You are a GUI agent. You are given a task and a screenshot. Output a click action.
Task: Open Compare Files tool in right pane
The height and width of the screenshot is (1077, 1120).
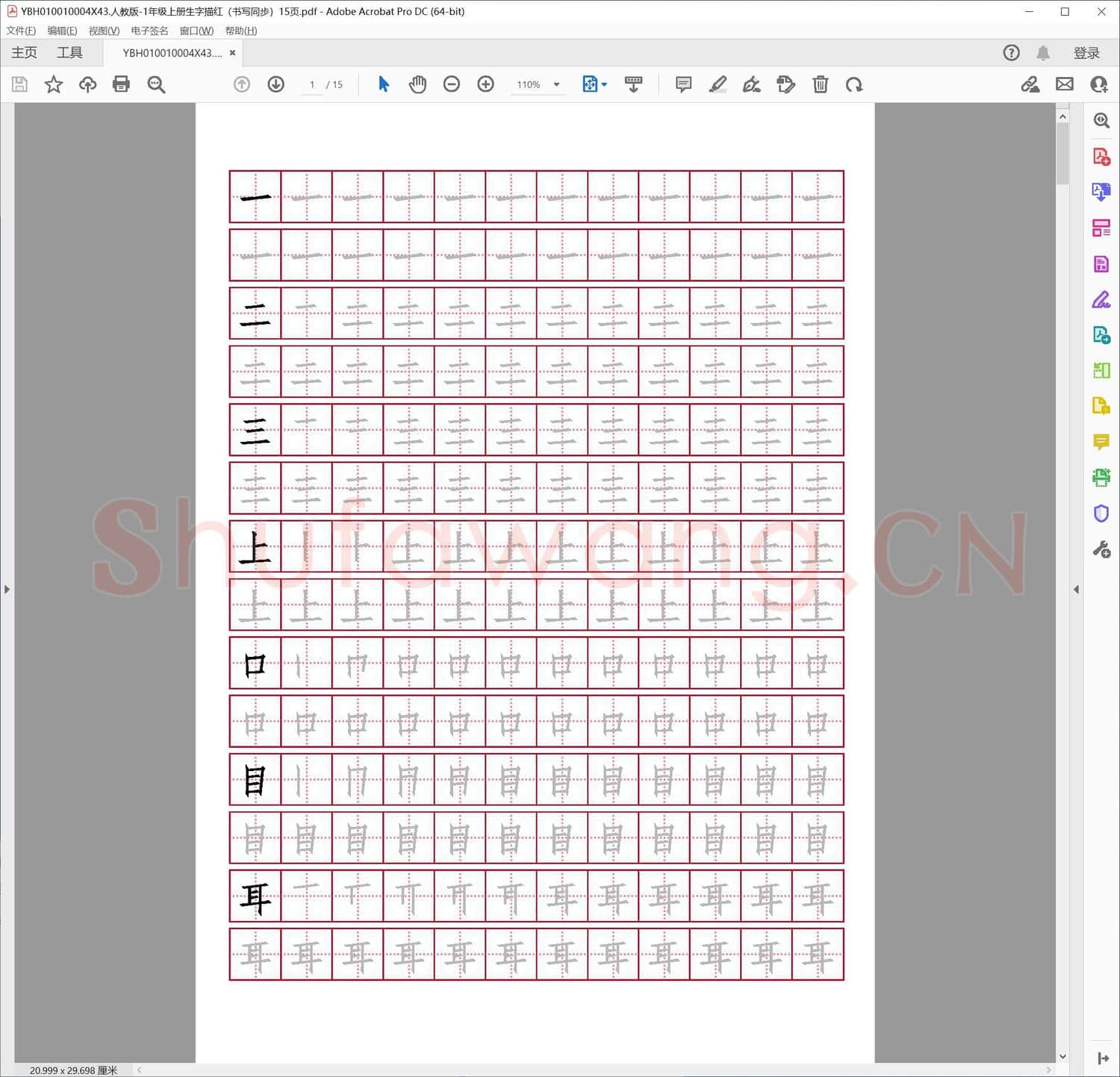1101,370
